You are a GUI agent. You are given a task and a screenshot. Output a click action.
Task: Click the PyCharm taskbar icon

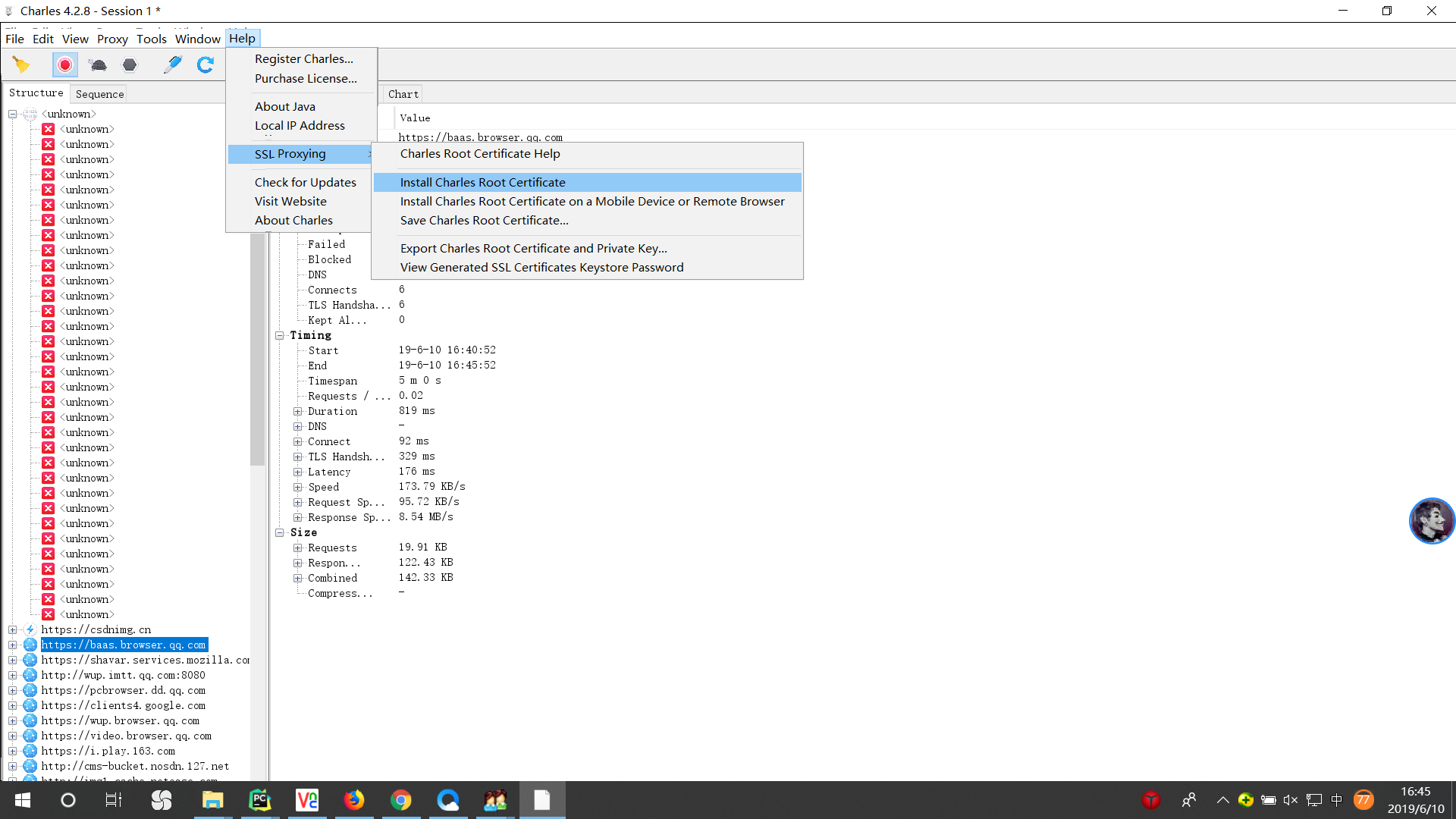[x=260, y=800]
